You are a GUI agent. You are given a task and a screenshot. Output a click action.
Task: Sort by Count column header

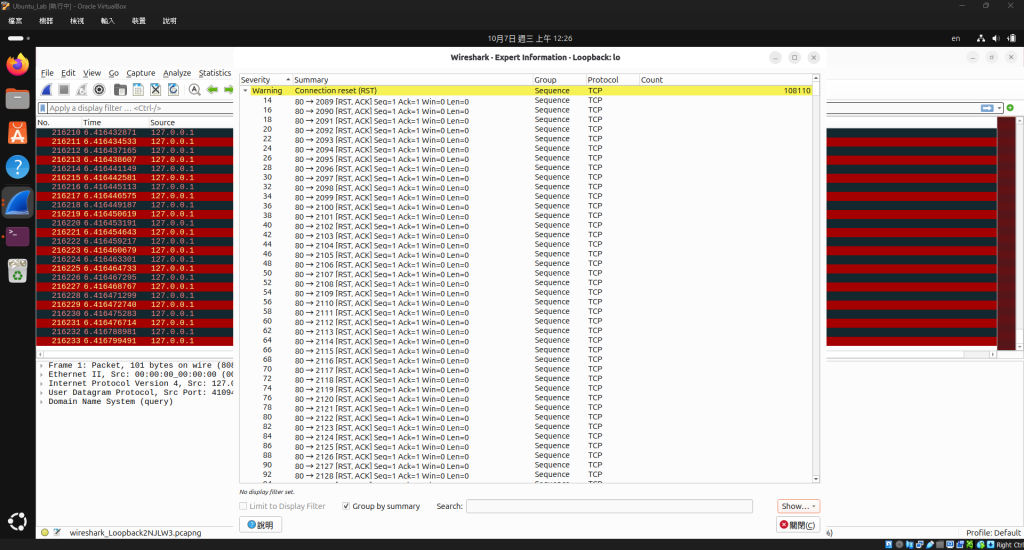point(725,80)
